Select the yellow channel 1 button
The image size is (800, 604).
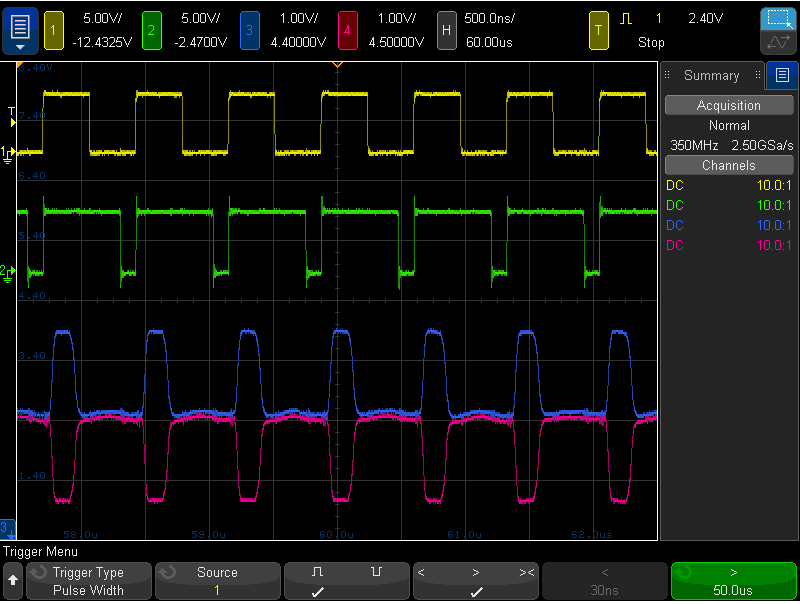(54, 31)
